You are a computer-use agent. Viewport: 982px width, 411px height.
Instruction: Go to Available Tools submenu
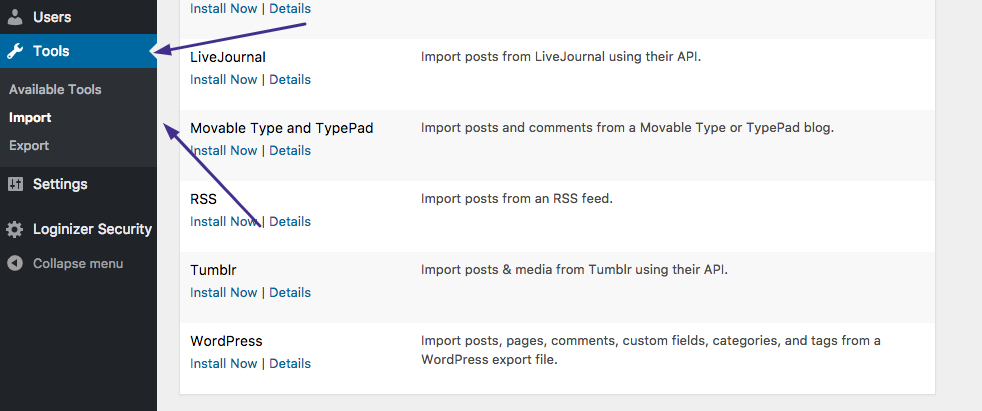[x=55, y=90]
